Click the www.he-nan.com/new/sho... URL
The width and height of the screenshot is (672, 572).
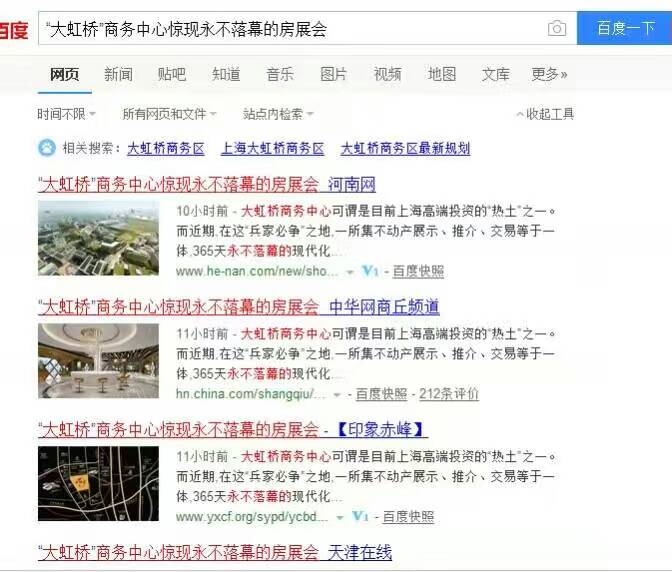(257, 271)
